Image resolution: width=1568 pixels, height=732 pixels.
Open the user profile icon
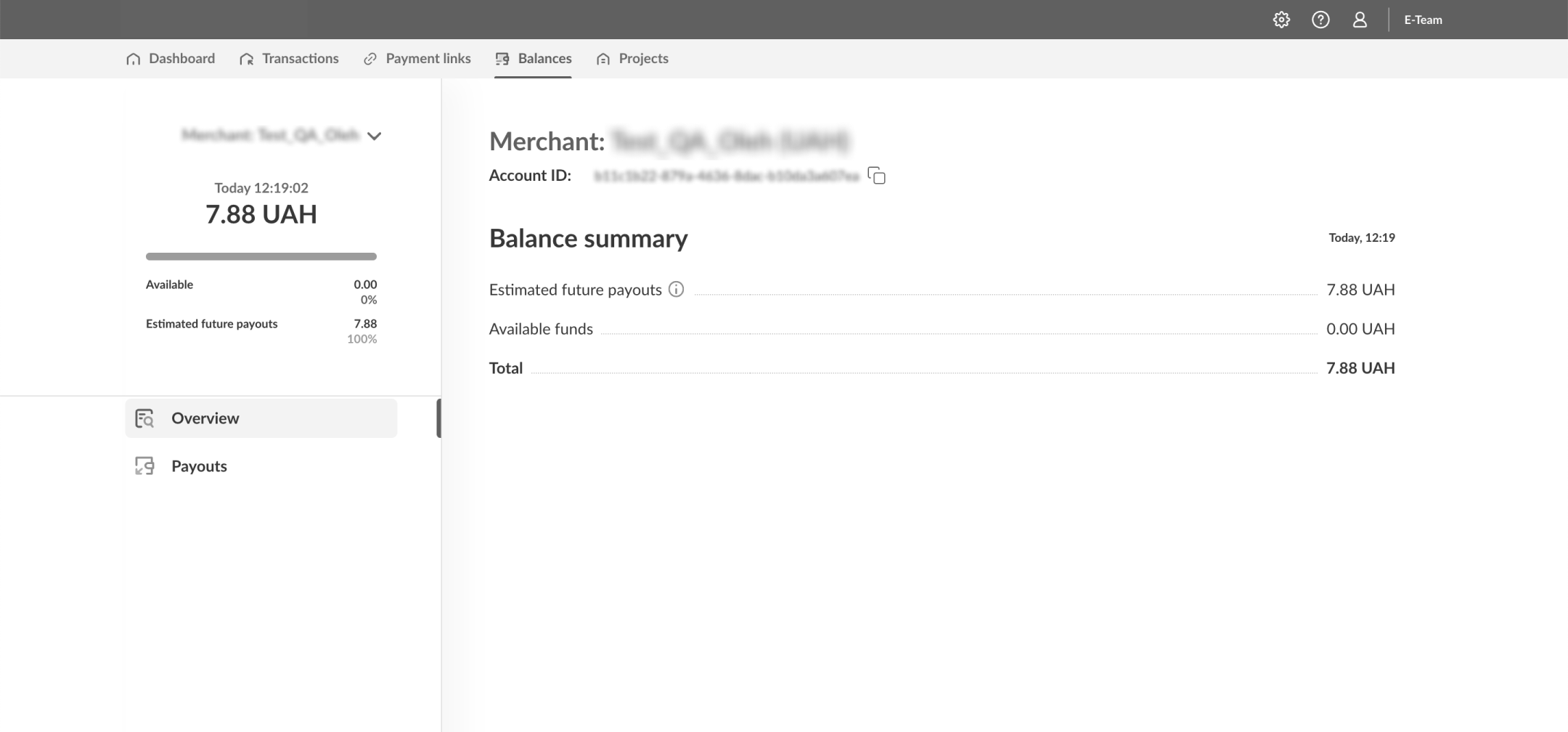tap(1360, 20)
